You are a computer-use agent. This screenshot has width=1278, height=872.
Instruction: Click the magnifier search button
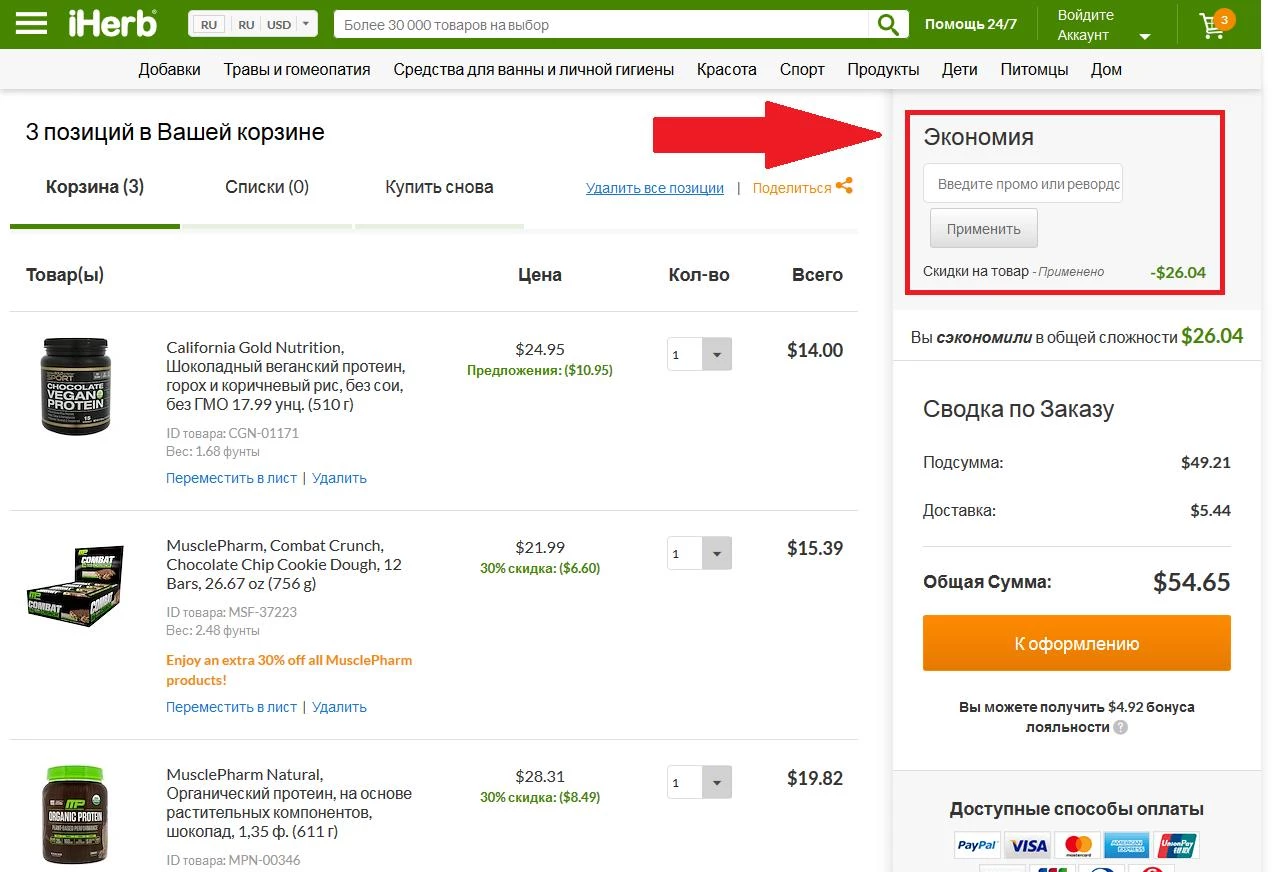[x=888, y=24]
